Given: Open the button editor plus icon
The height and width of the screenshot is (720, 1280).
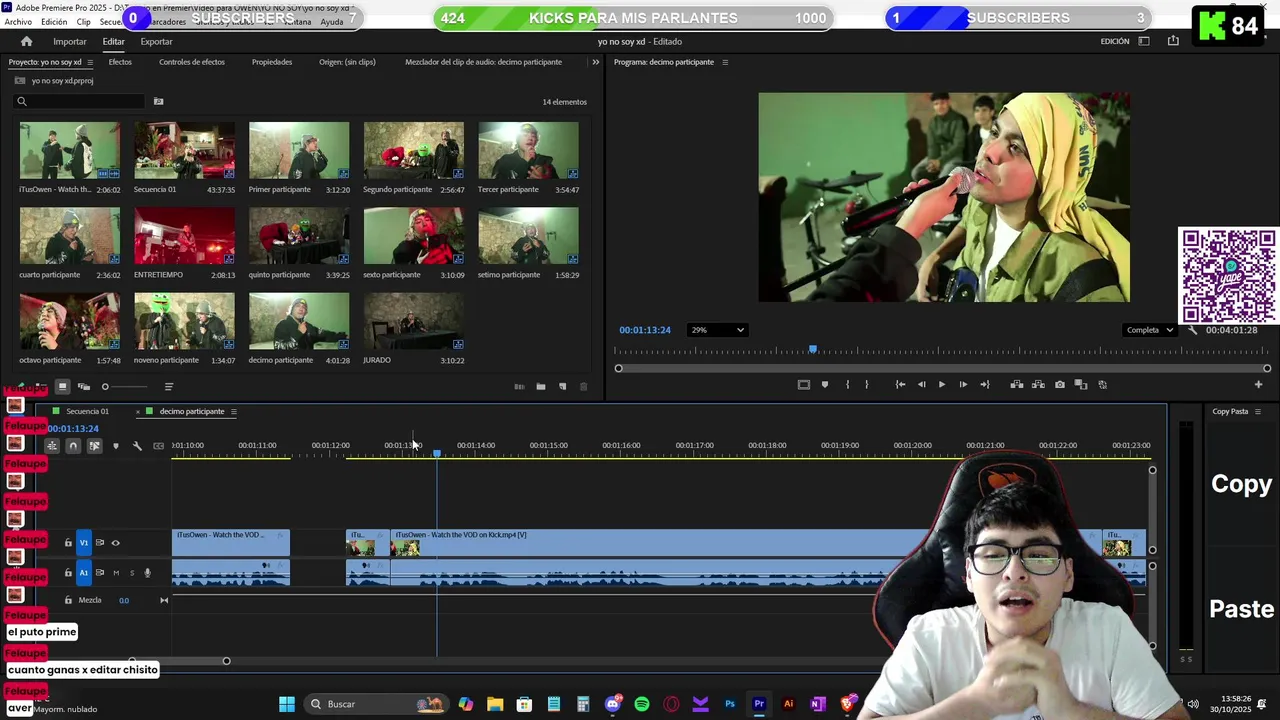Looking at the screenshot, I should pos(1258,384).
